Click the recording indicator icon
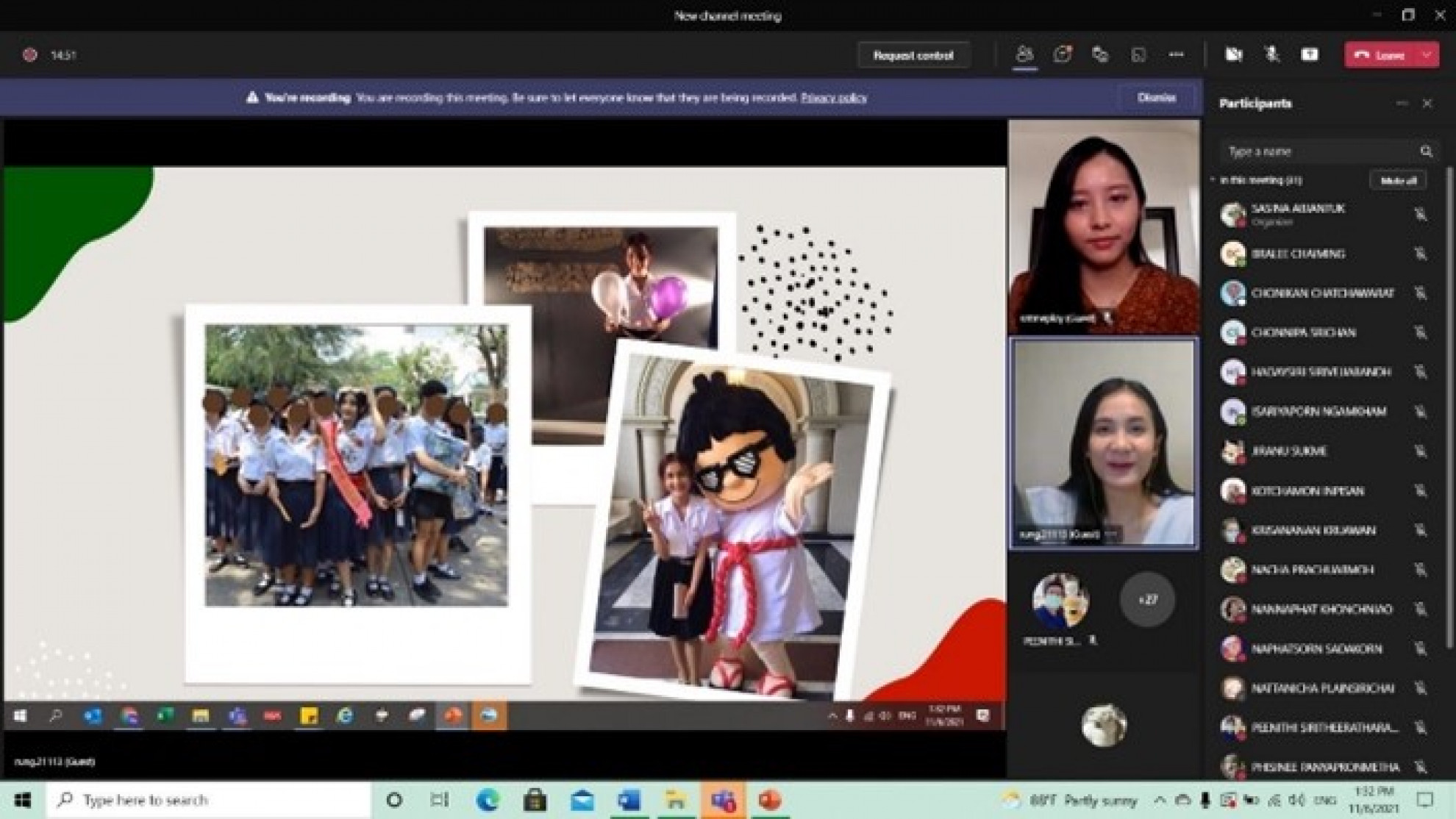 click(x=29, y=54)
